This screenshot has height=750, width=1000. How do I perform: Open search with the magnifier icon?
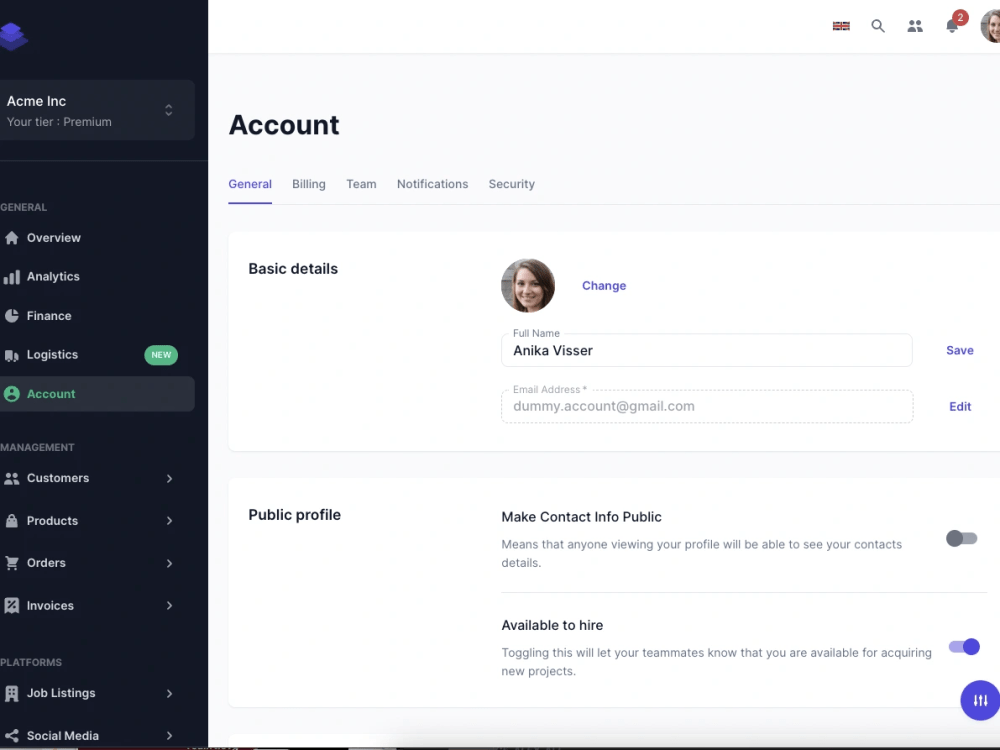(x=878, y=26)
